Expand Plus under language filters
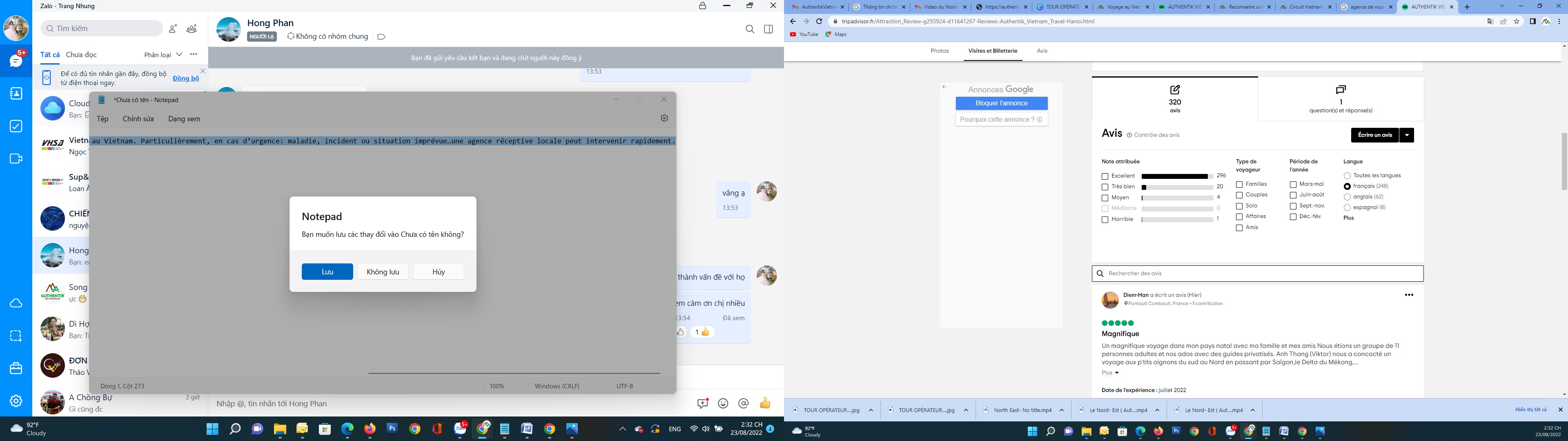1568x441 pixels. [x=1349, y=218]
